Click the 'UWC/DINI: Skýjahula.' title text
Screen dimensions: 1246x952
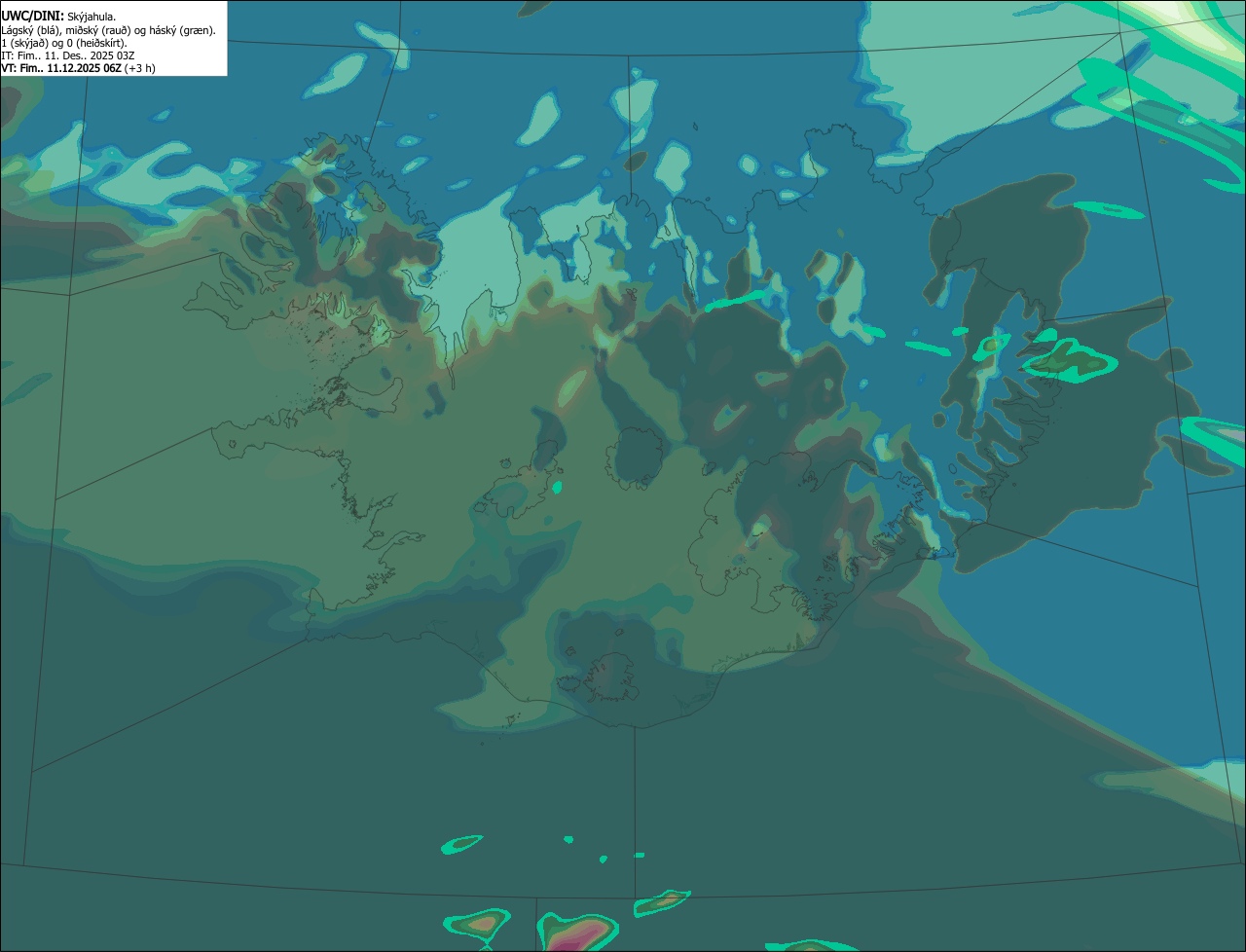coord(58,17)
